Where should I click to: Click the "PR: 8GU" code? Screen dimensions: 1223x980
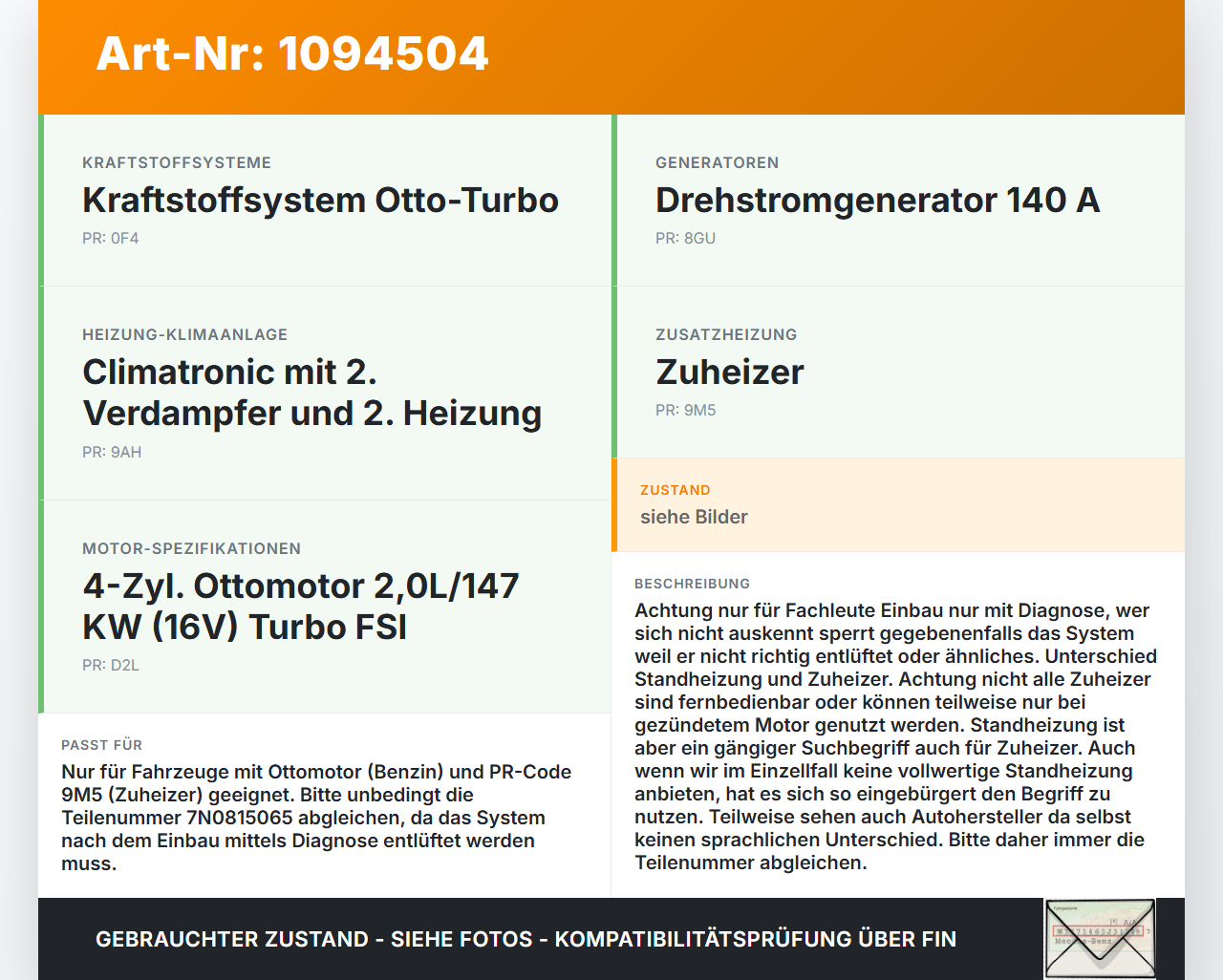pyautogui.click(x=685, y=238)
